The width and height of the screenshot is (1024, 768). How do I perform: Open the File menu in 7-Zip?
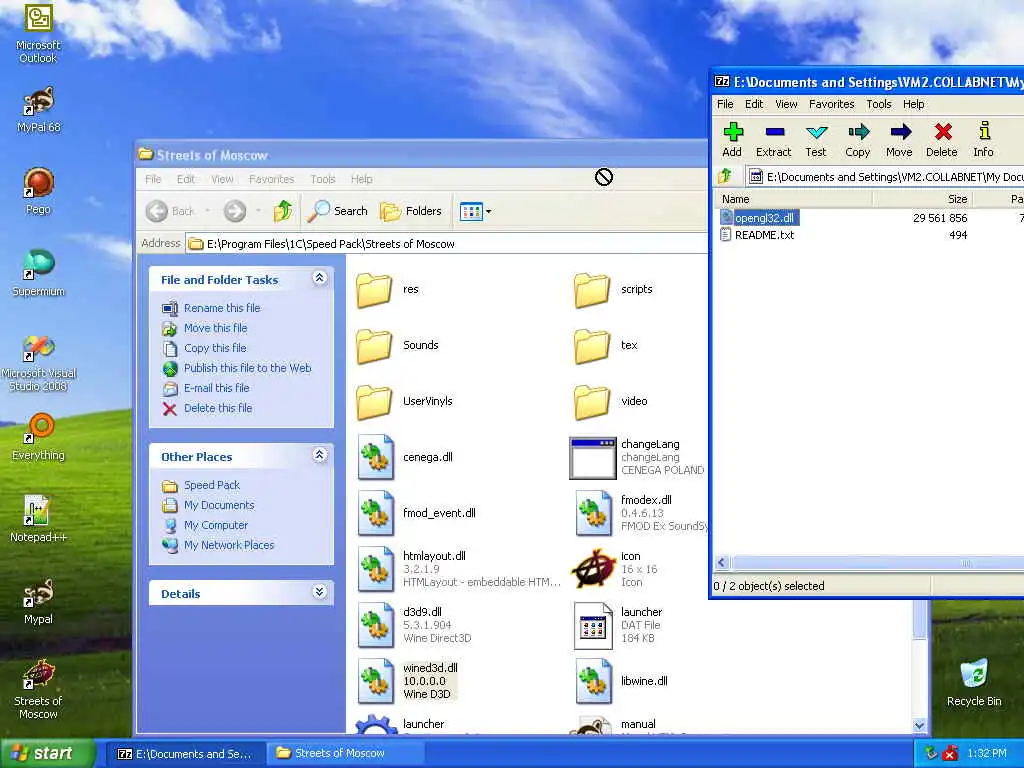(x=725, y=104)
